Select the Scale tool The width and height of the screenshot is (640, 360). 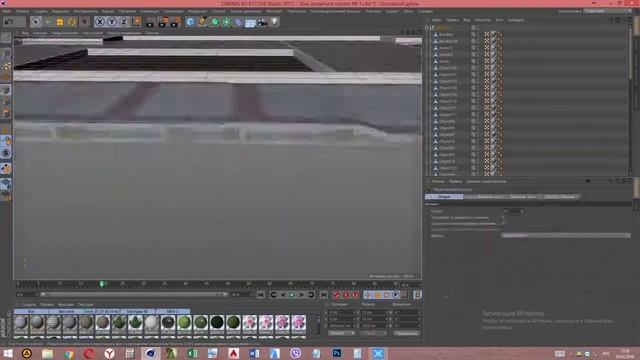[x=60, y=22]
